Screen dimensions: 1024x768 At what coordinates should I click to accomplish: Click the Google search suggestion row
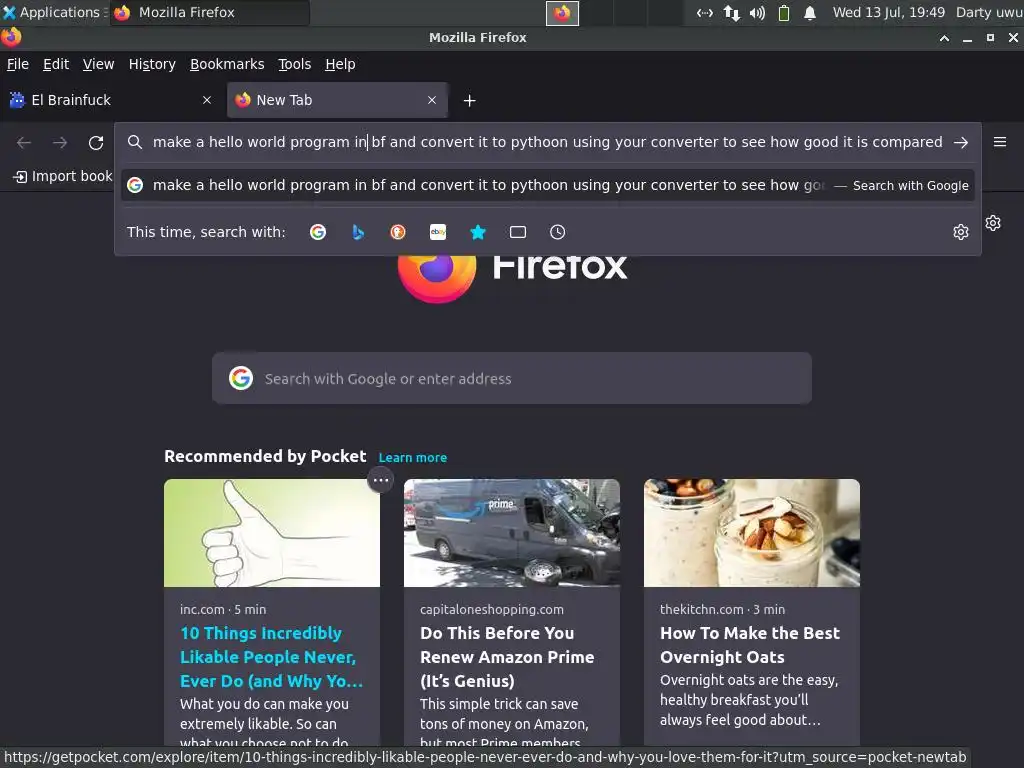(547, 185)
